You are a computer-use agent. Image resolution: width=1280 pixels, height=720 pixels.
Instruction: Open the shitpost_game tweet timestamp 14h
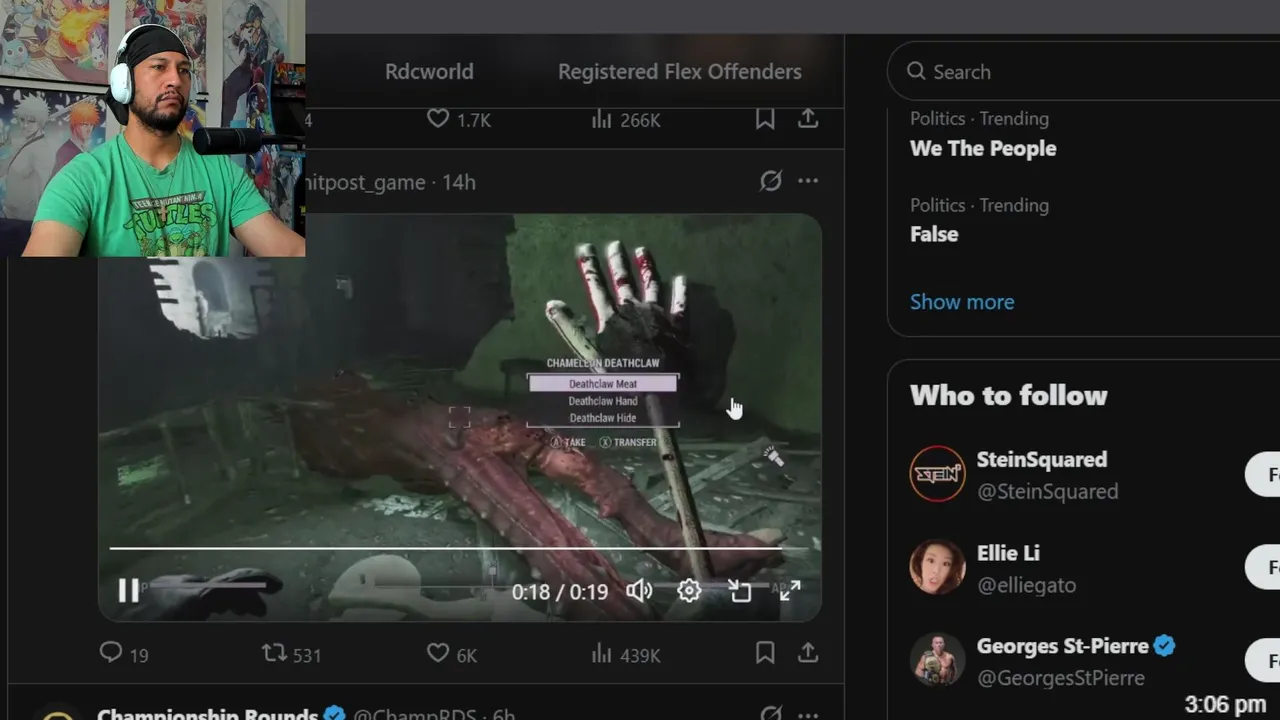point(459,182)
